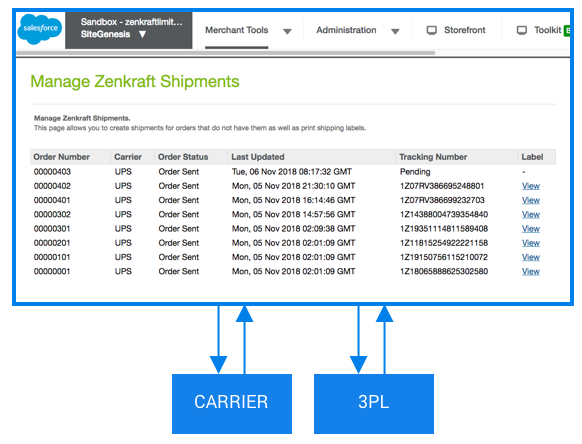Click tracking number 1Z19351114811589408
The image size is (582, 444).
[x=444, y=229]
